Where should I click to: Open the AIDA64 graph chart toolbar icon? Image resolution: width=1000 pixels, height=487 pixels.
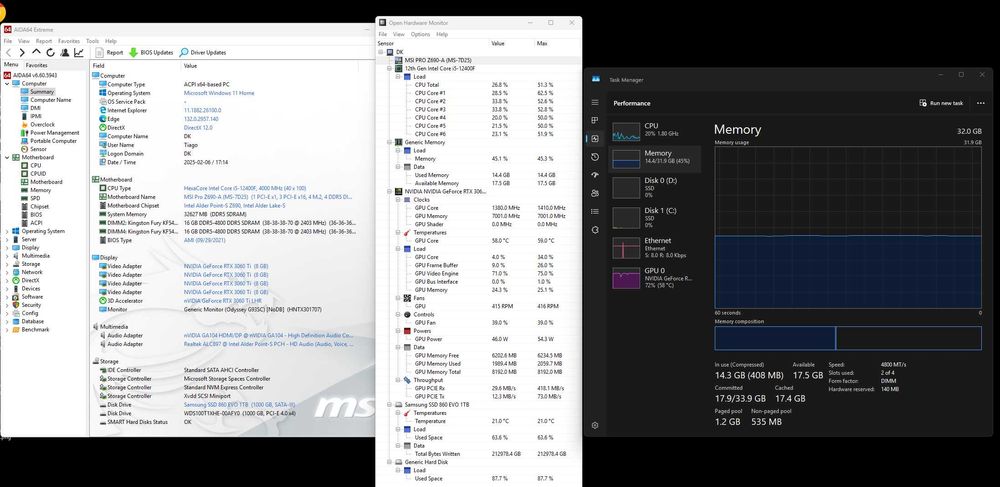78,52
